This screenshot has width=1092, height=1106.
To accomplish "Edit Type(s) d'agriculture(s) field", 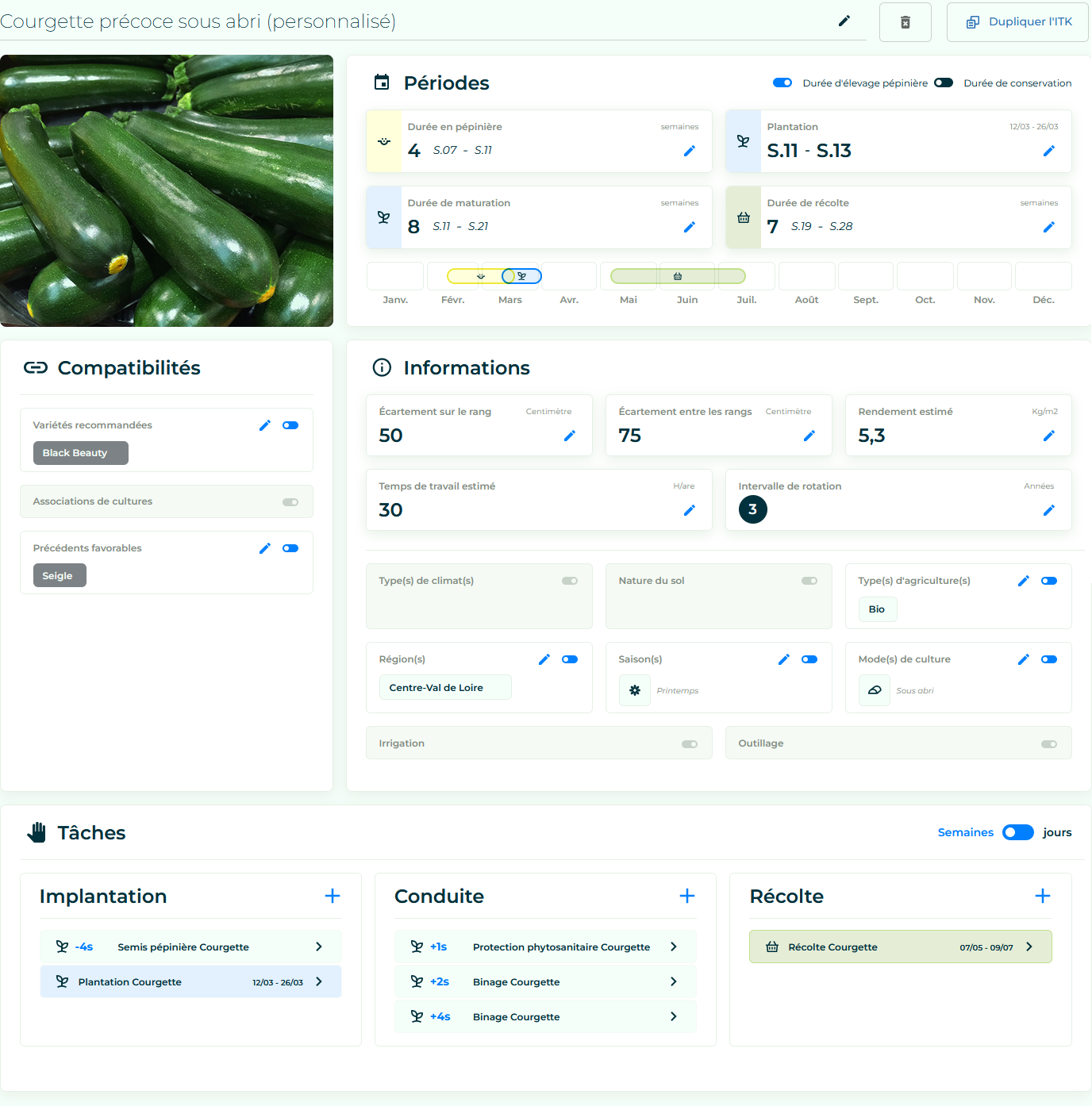I will [1024, 581].
